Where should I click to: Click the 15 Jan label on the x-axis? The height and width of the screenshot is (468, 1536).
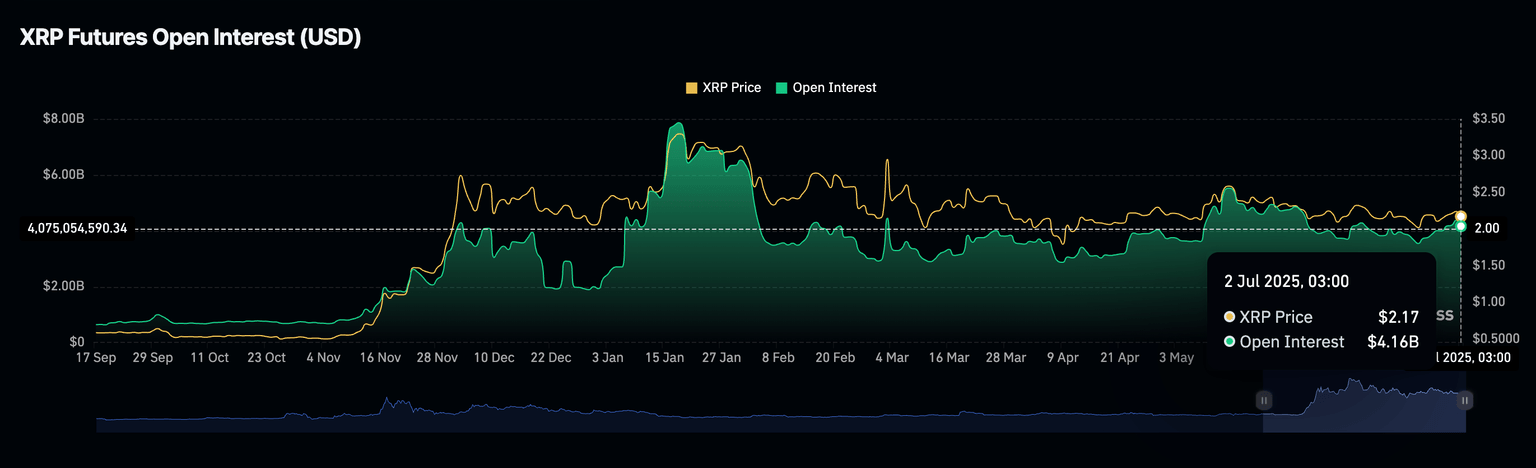click(665, 357)
